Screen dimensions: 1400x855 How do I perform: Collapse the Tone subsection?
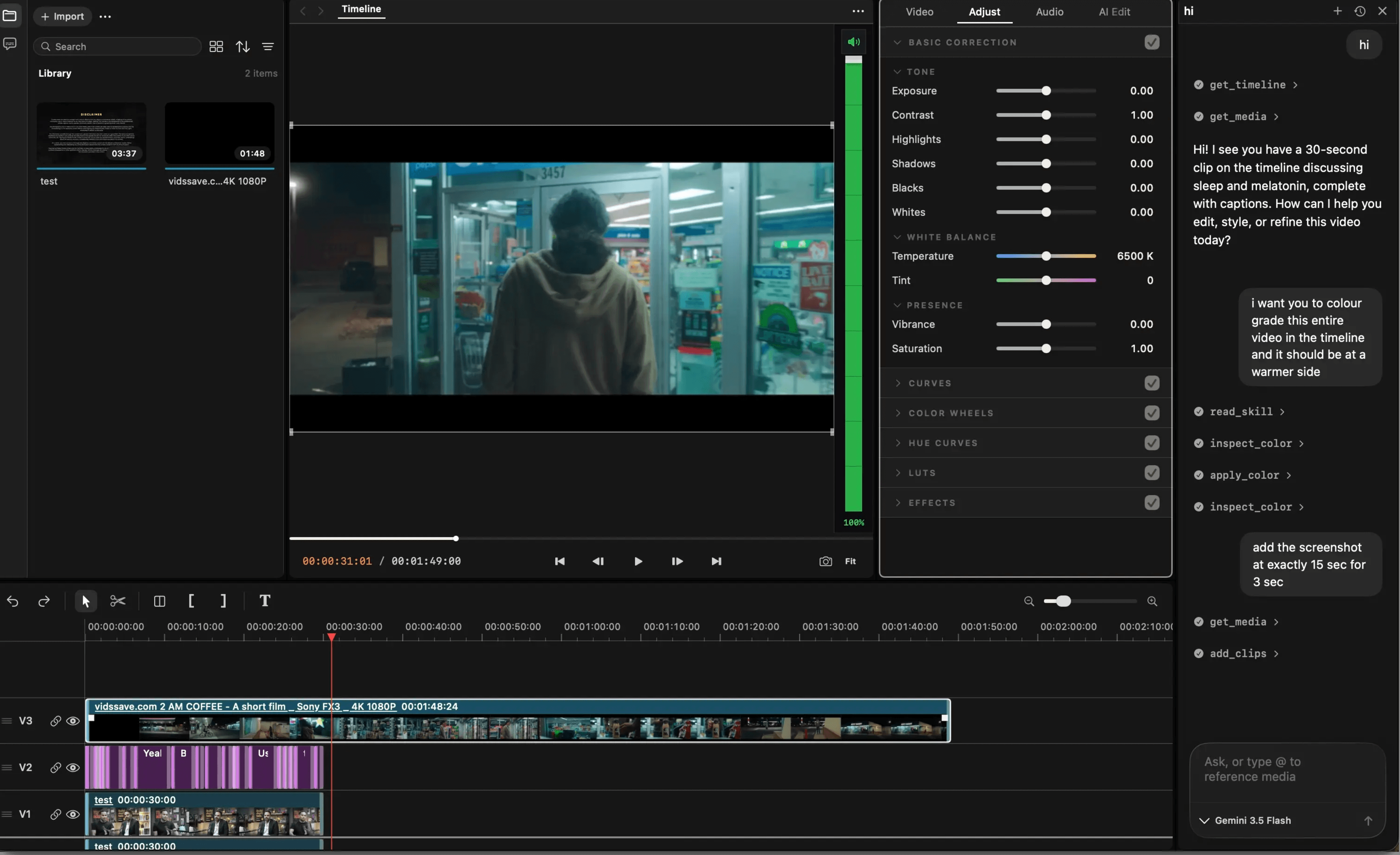point(897,71)
